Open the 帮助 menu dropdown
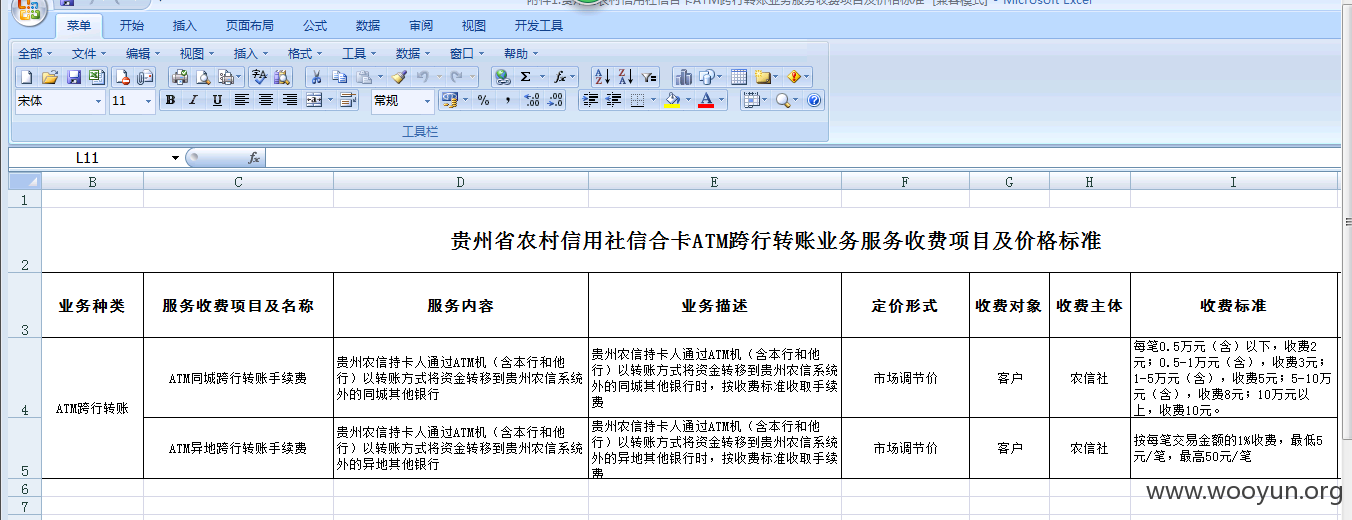 coord(521,53)
